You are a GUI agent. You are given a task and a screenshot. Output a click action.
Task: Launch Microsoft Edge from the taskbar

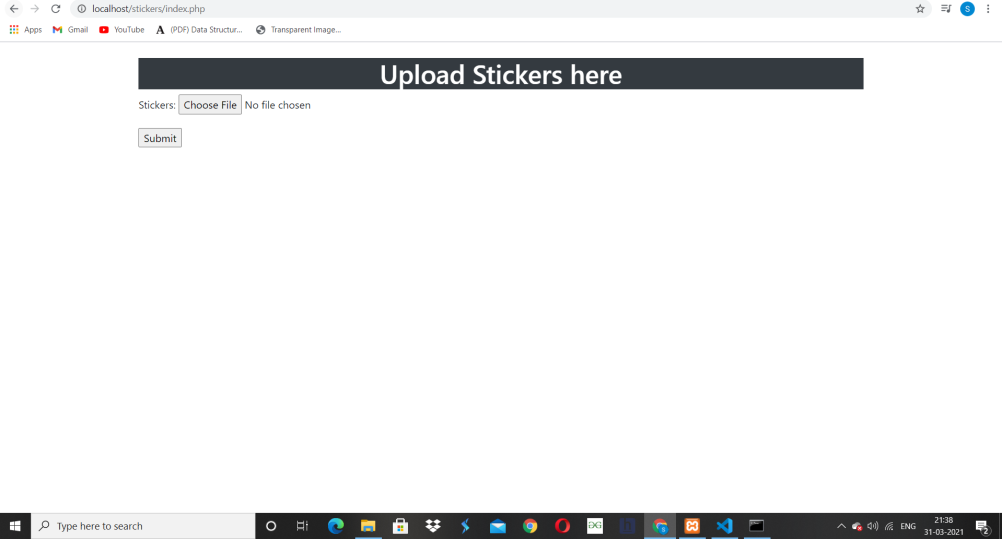pyautogui.click(x=335, y=526)
